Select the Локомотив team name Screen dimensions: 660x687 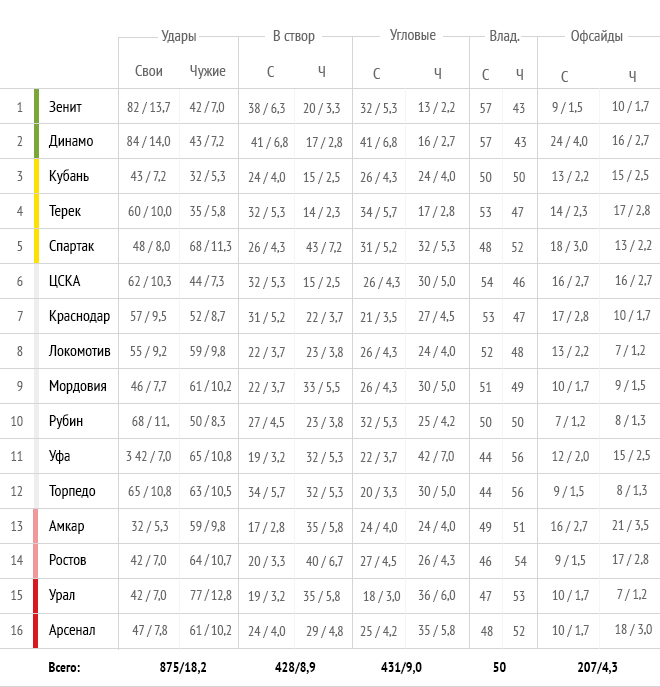79,351
